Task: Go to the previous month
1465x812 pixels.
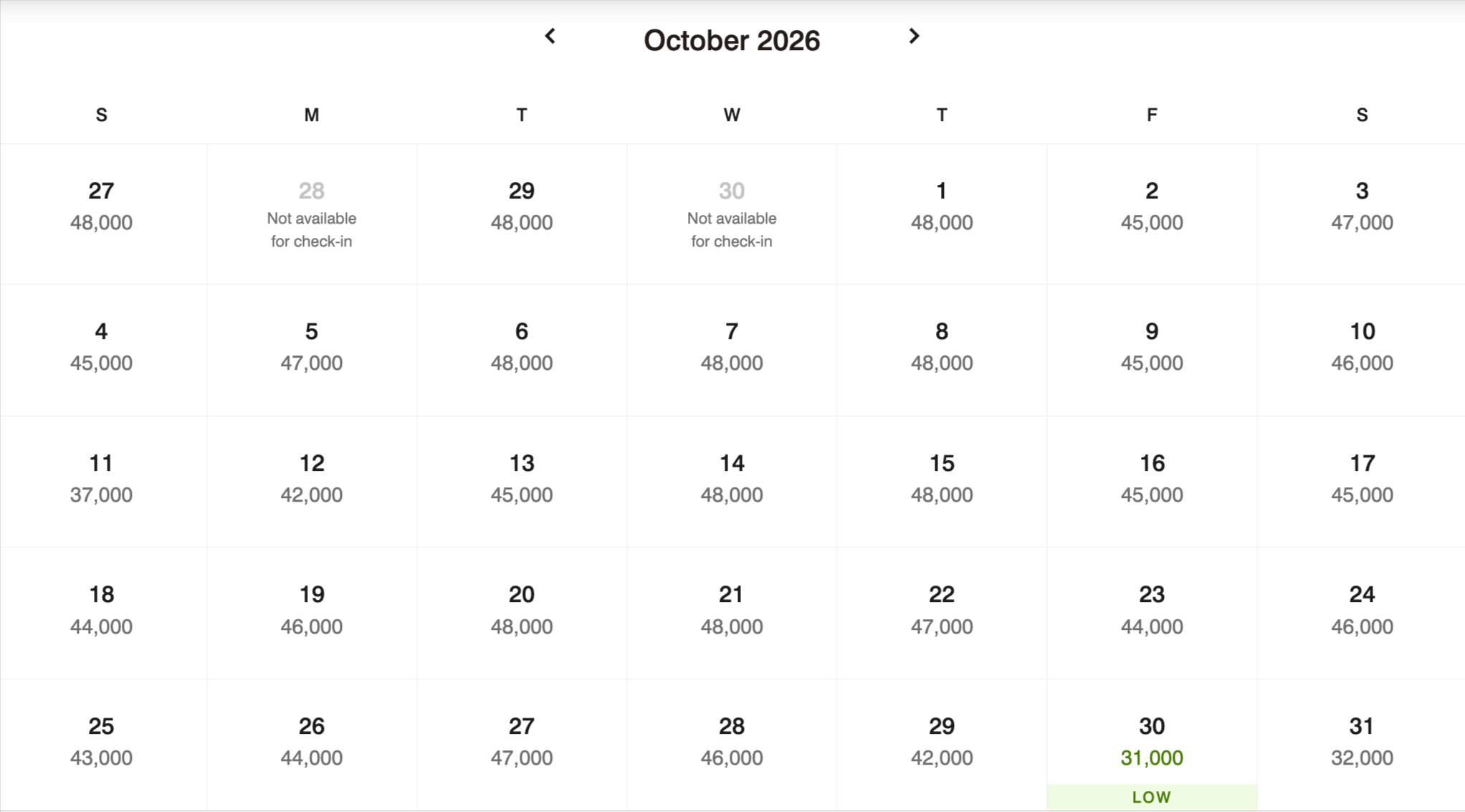Action: [x=550, y=37]
